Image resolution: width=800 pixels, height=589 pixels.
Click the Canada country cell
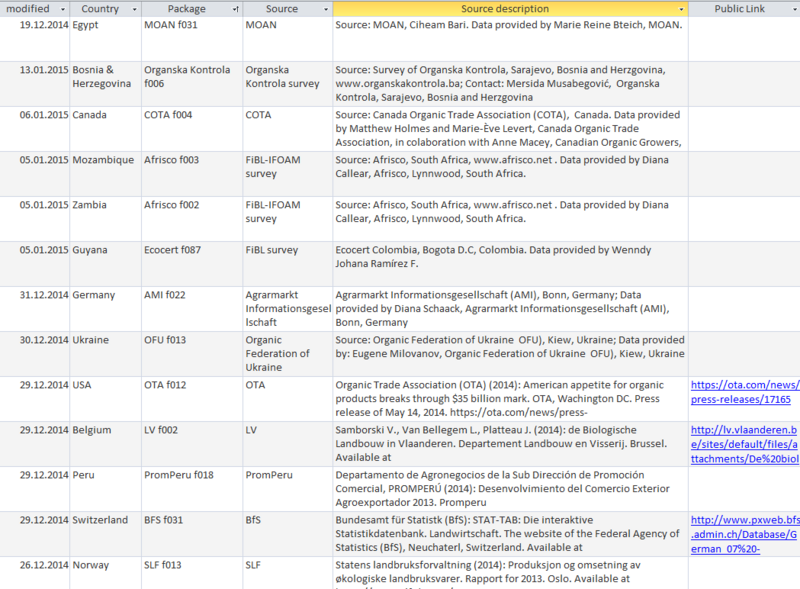pos(105,129)
